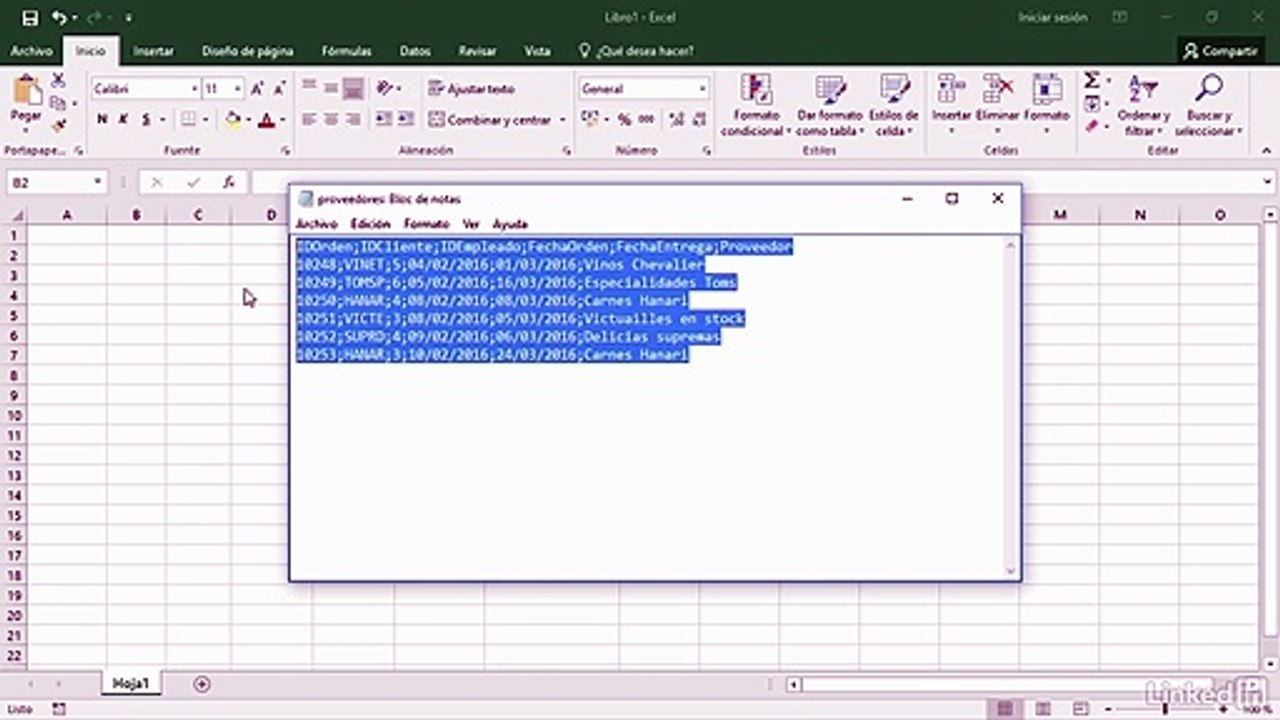Click the Iniciar sesión link
1280x720 pixels.
(1052, 18)
